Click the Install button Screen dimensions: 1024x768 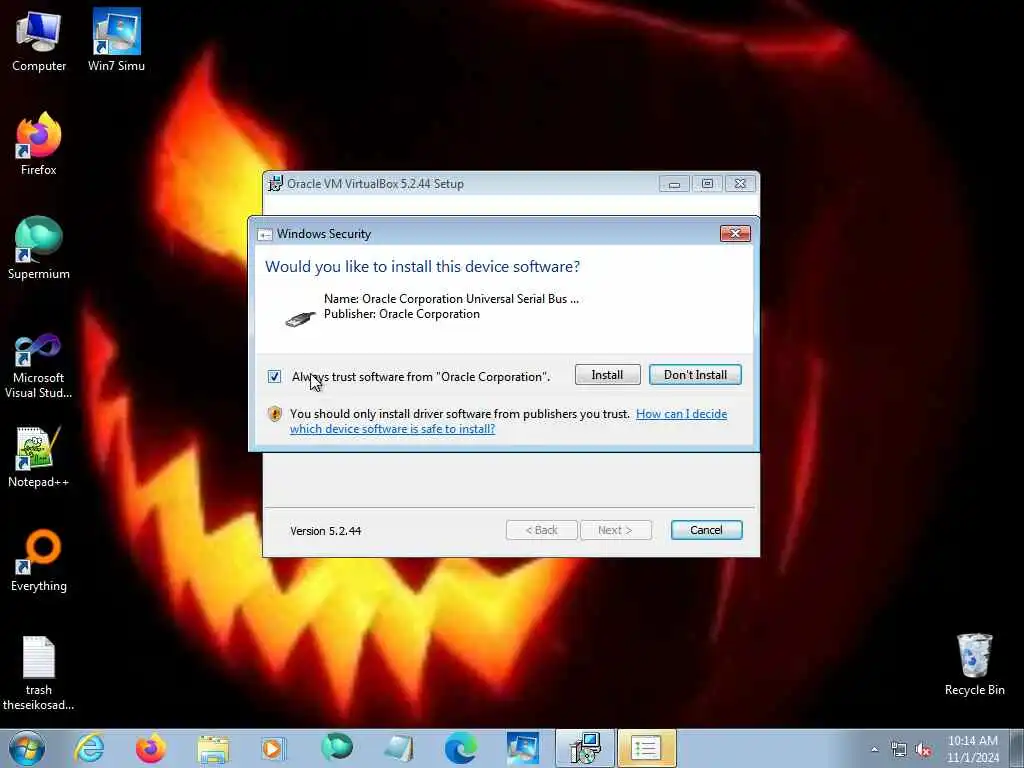(607, 375)
